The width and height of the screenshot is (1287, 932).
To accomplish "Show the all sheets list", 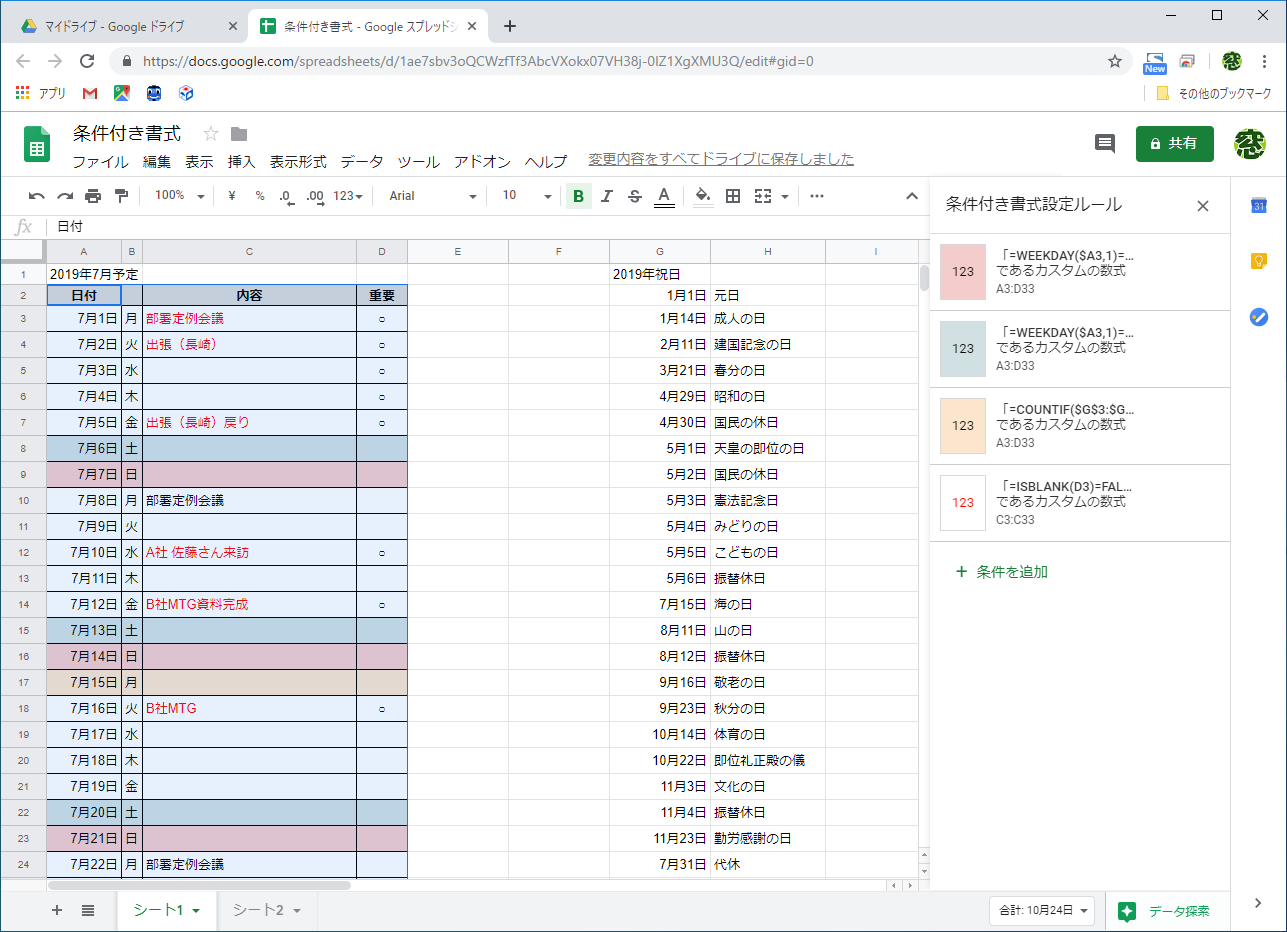I will tap(88, 910).
